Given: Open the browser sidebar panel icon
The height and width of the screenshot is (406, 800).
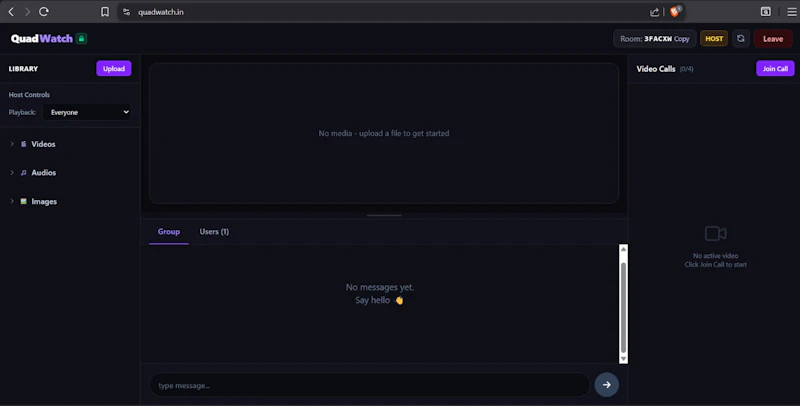Looking at the screenshot, I should coord(765,12).
